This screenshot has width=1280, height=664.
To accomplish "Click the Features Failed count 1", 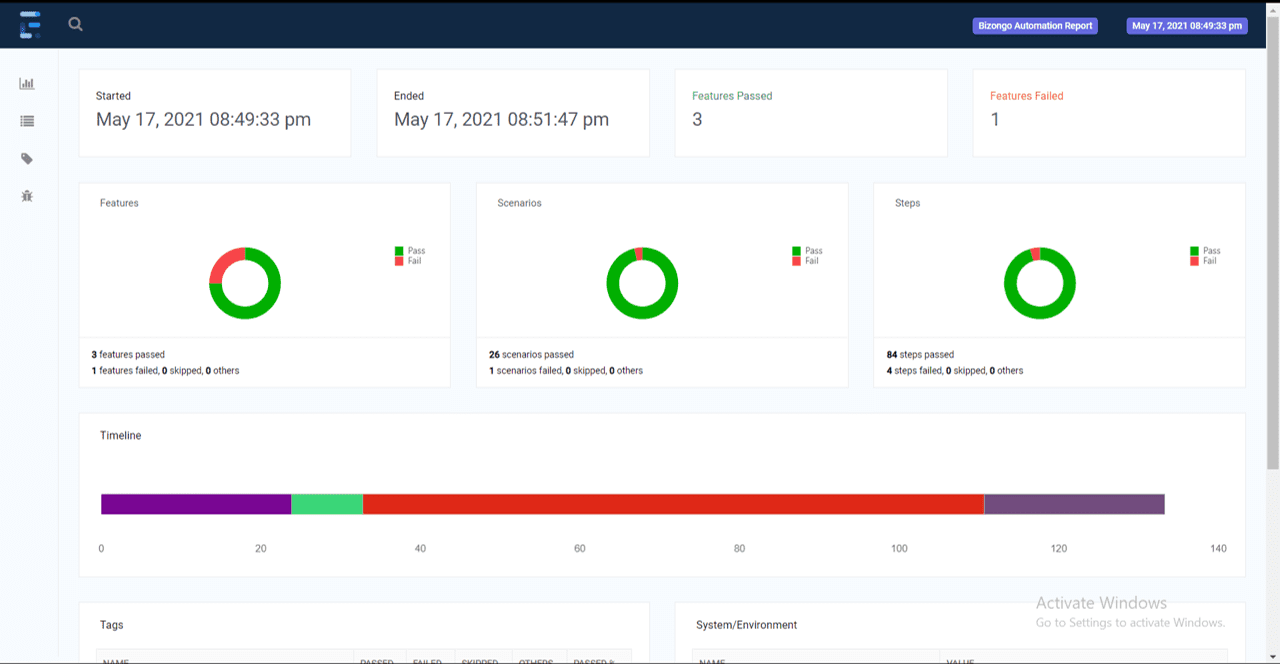I will 995,120.
